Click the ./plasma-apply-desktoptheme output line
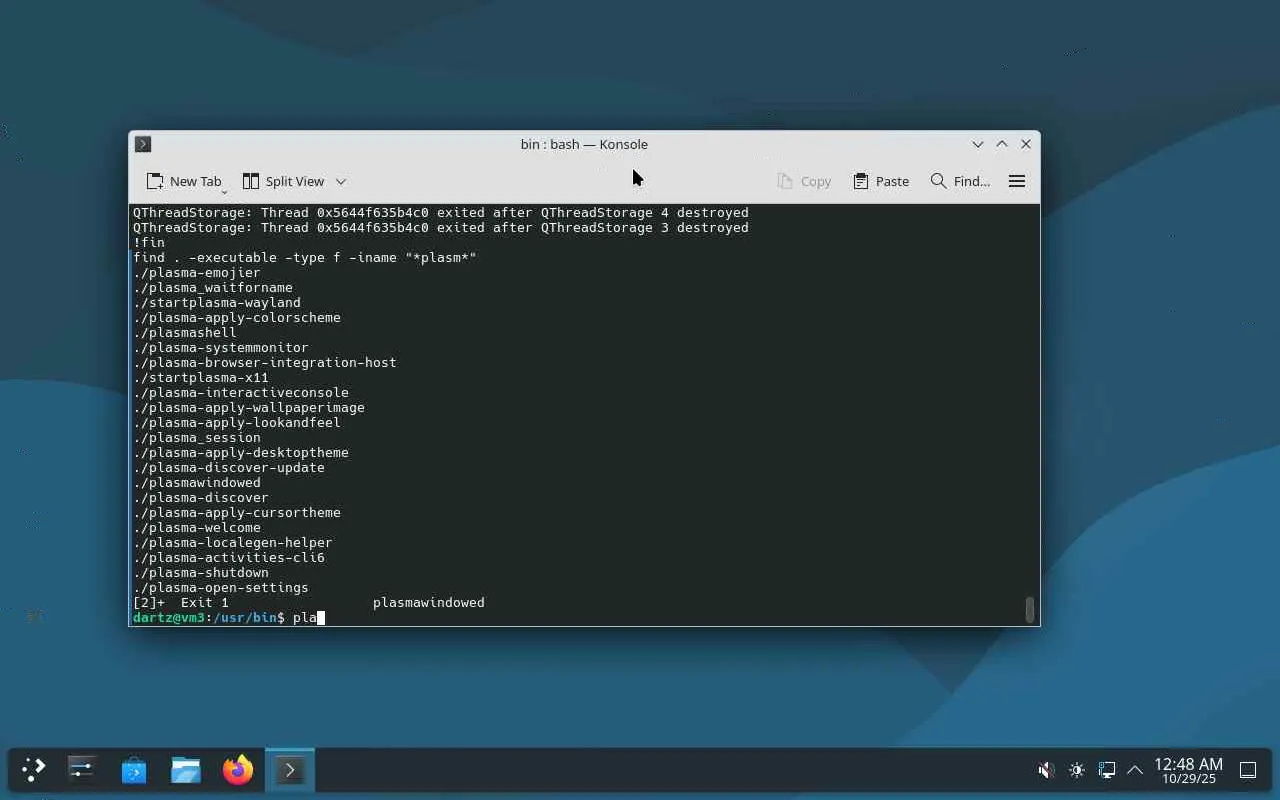Screen dimensions: 1280x800 point(241,453)
